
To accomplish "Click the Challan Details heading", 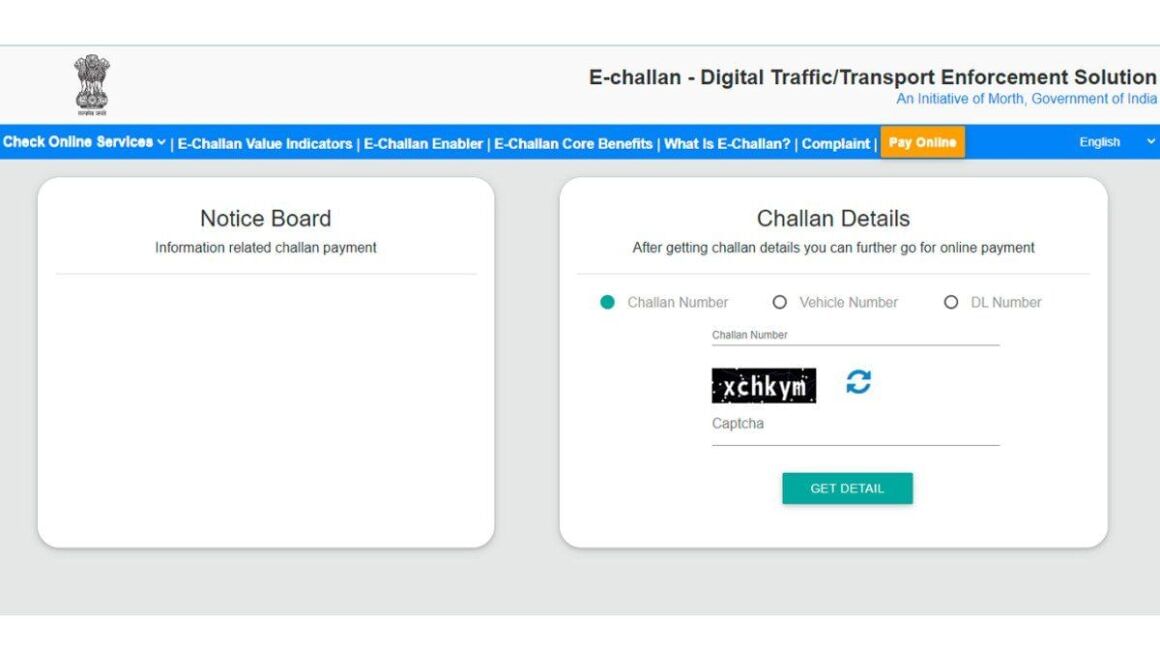I will pyautogui.click(x=833, y=218).
